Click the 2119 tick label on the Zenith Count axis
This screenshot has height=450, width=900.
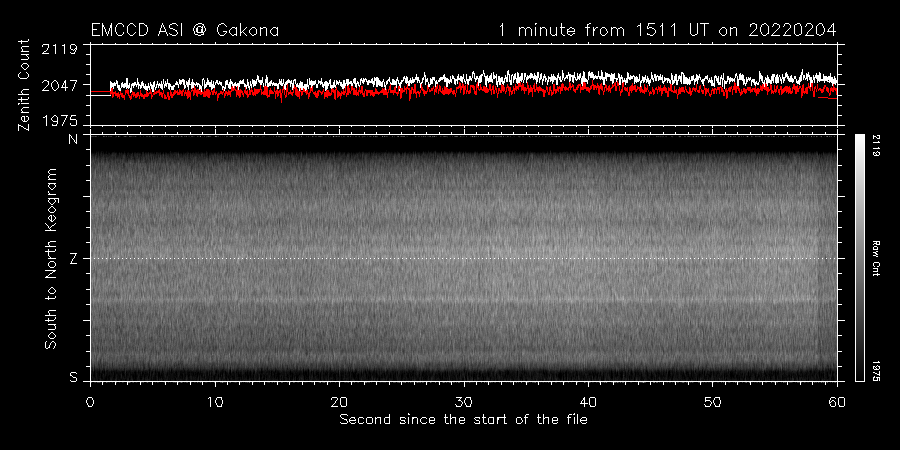(60, 50)
